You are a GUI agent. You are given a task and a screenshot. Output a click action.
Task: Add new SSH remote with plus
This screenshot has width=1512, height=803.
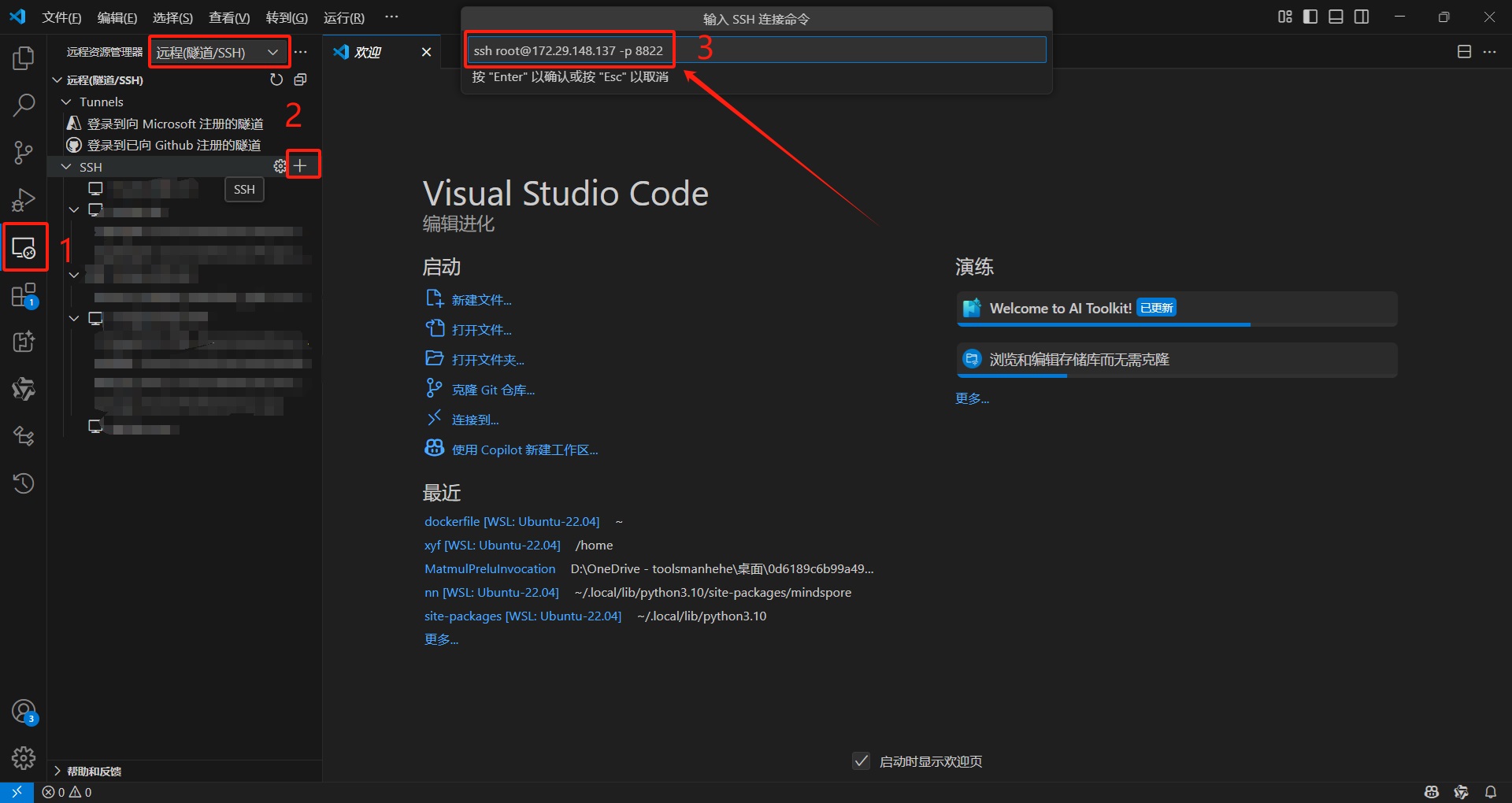click(300, 165)
